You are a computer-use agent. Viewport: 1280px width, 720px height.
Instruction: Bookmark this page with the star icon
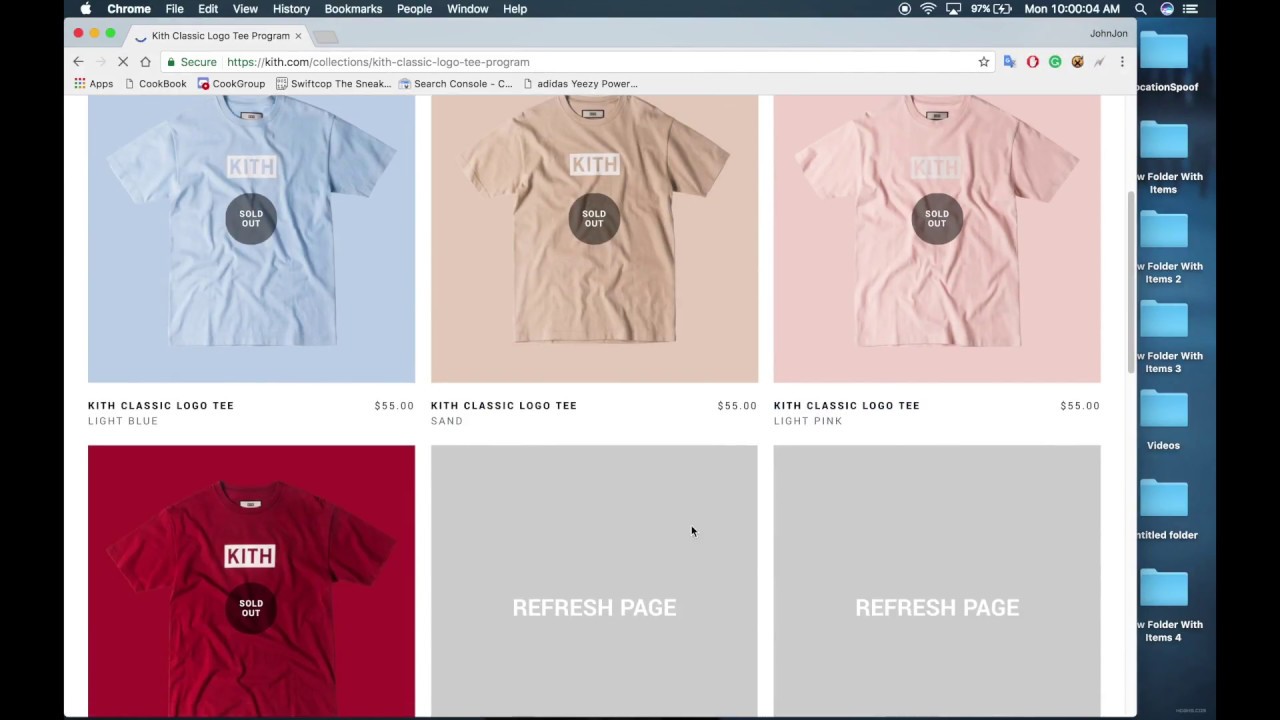984,62
